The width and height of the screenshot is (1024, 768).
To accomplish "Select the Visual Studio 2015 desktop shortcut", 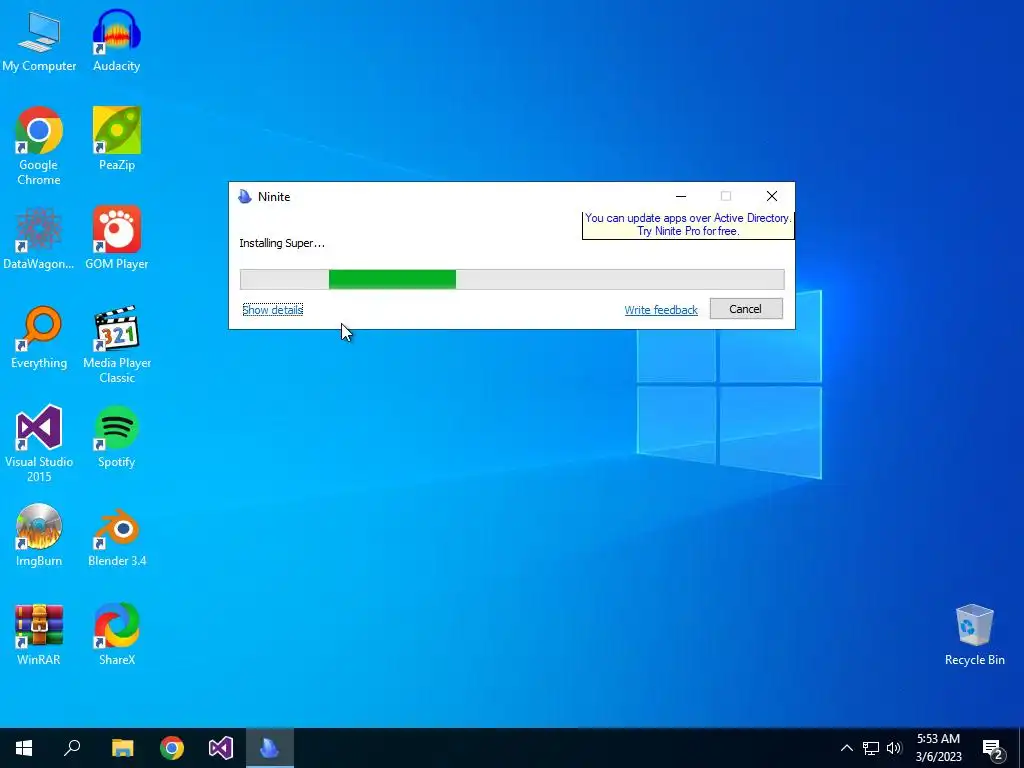I will 39,443.
